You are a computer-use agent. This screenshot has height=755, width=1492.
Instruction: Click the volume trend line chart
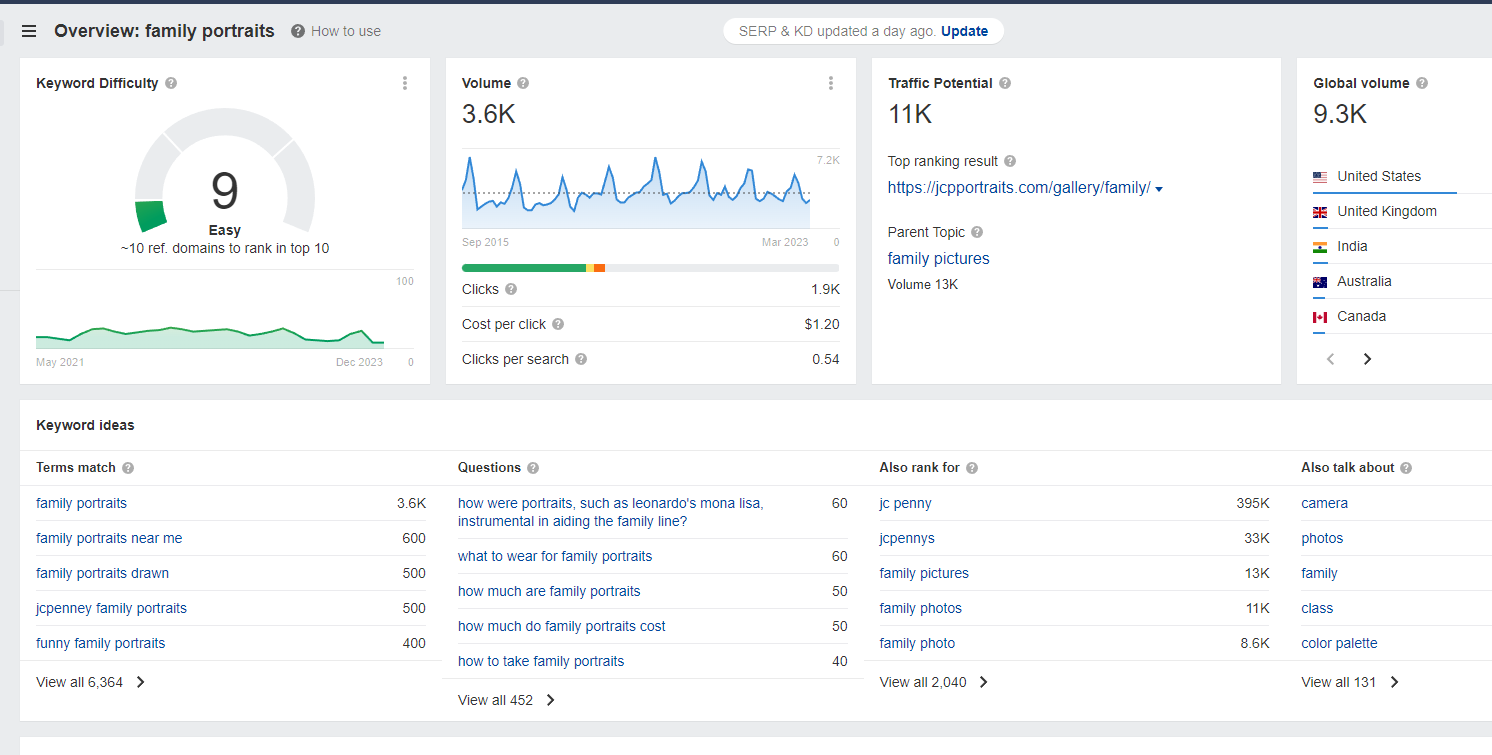point(636,191)
